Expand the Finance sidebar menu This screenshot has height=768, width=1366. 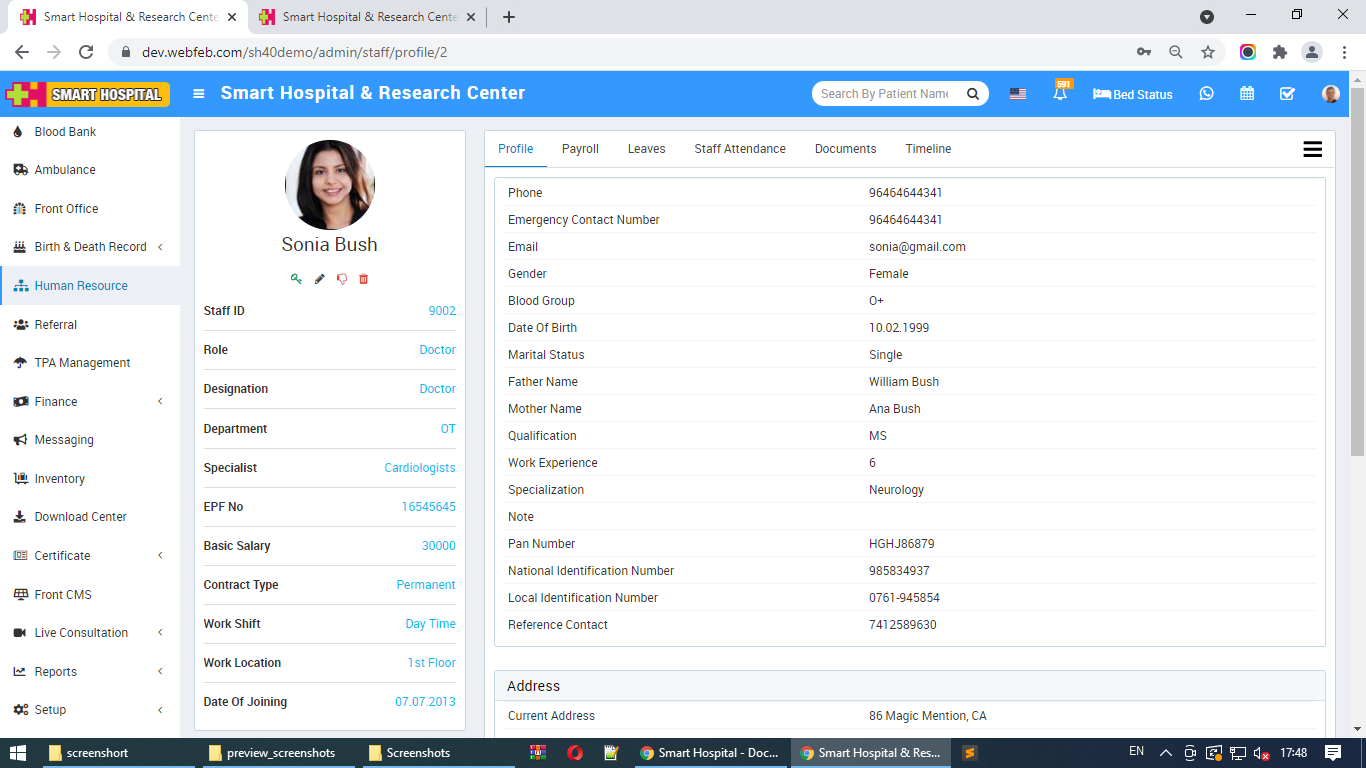tap(90, 401)
